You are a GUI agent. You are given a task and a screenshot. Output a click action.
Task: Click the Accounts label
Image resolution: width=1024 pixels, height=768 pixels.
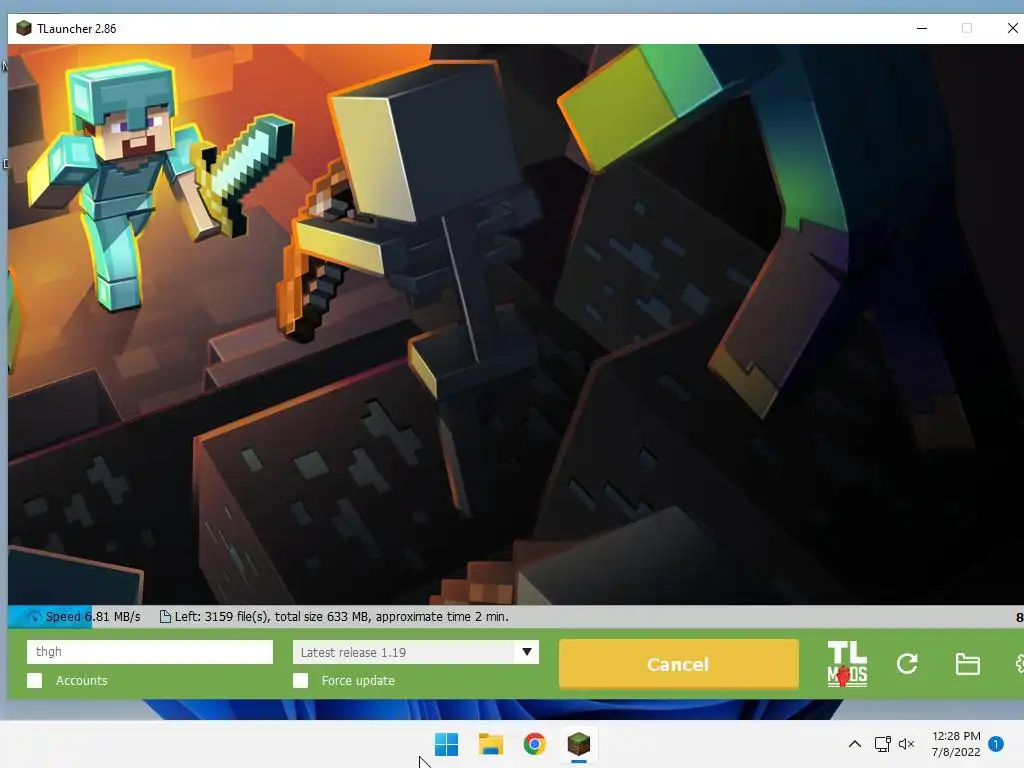coord(82,680)
